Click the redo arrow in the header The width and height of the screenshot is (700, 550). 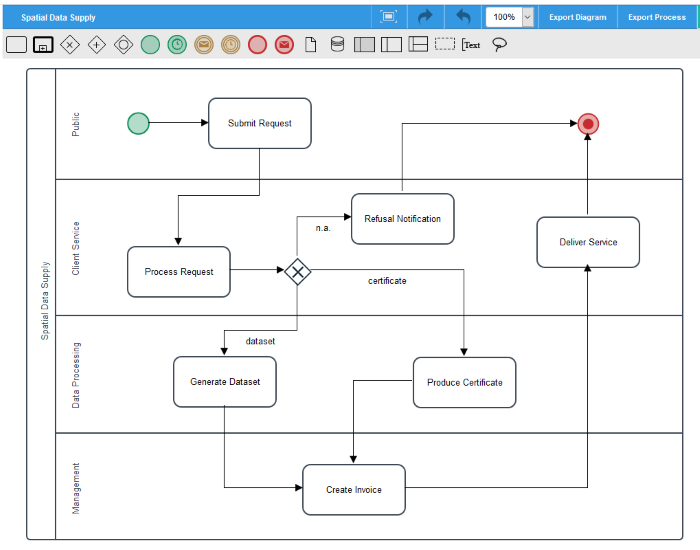pos(425,17)
